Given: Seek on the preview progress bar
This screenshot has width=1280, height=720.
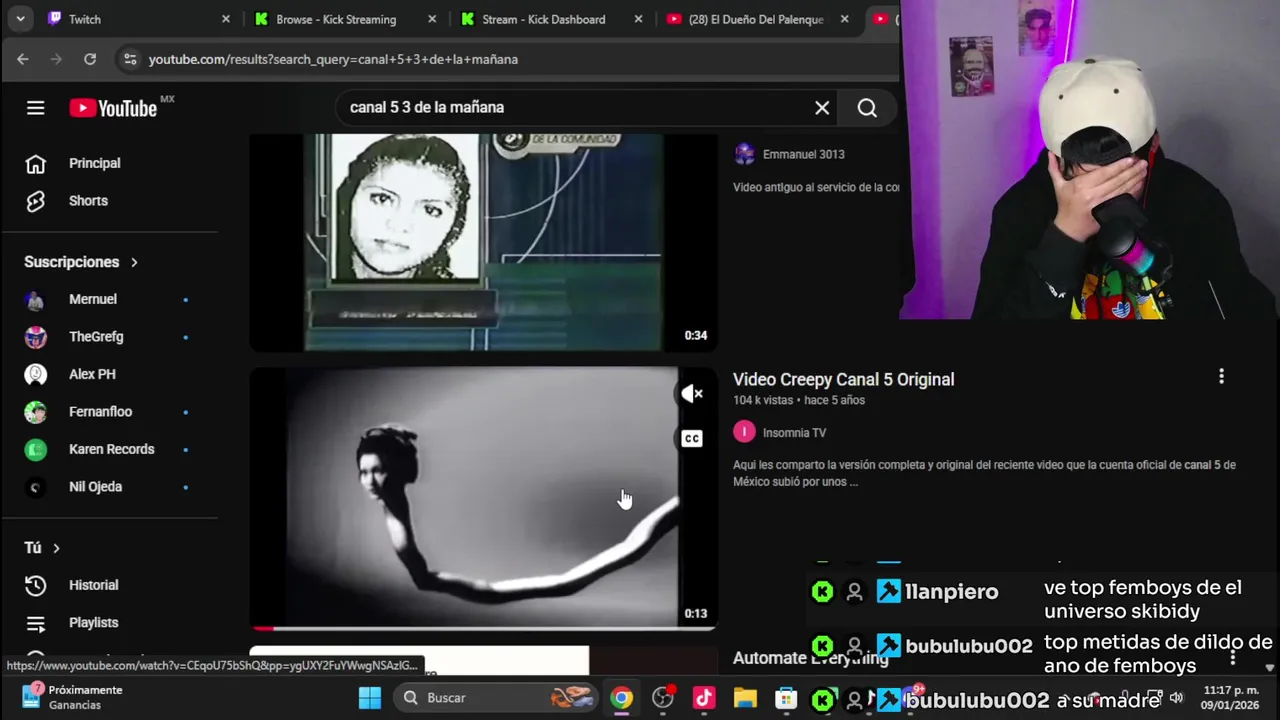Looking at the screenshot, I should (483, 628).
